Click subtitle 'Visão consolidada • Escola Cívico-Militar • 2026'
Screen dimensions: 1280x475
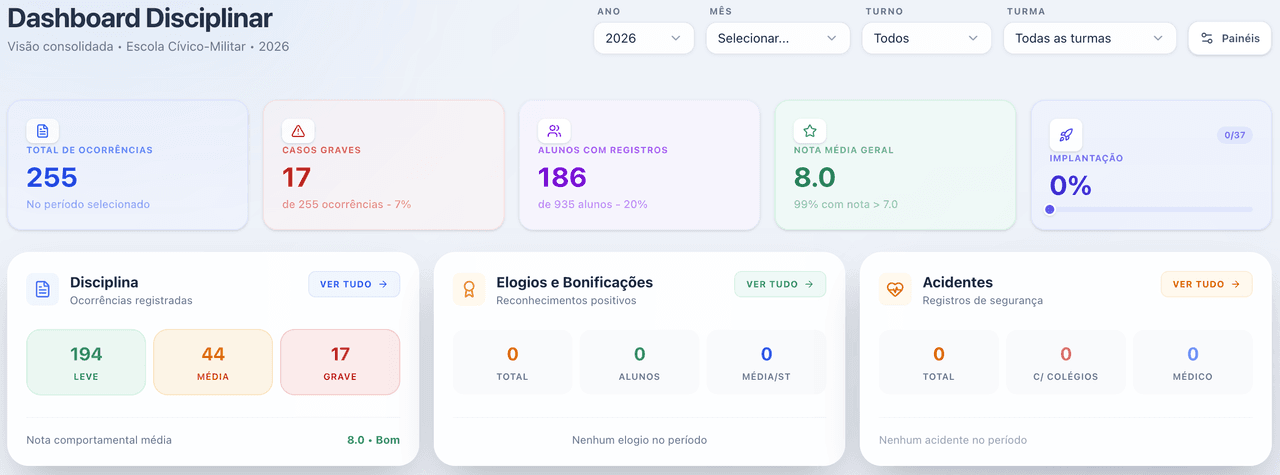(148, 47)
